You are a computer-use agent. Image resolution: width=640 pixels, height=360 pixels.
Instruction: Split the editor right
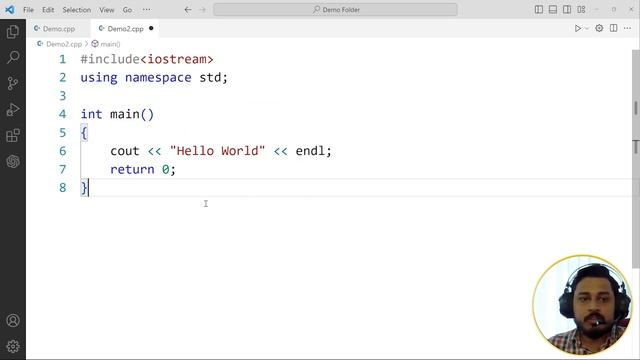(x=613, y=28)
